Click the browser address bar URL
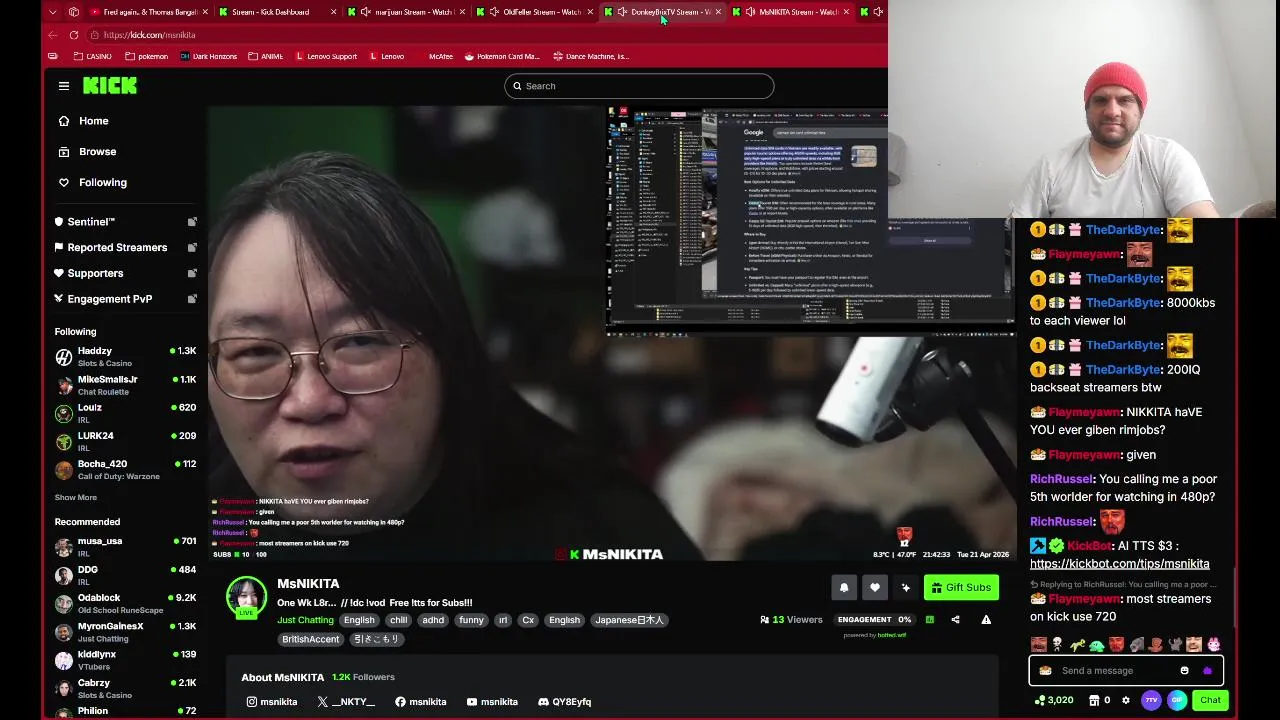Viewport: 1280px width, 720px height. click(x=150, y=35)
